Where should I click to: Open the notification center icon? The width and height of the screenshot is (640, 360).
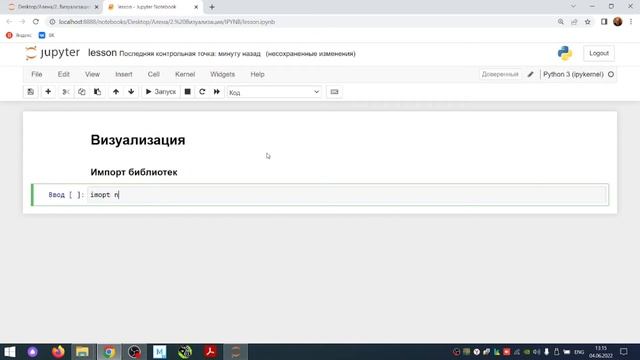tap(624, 352)
